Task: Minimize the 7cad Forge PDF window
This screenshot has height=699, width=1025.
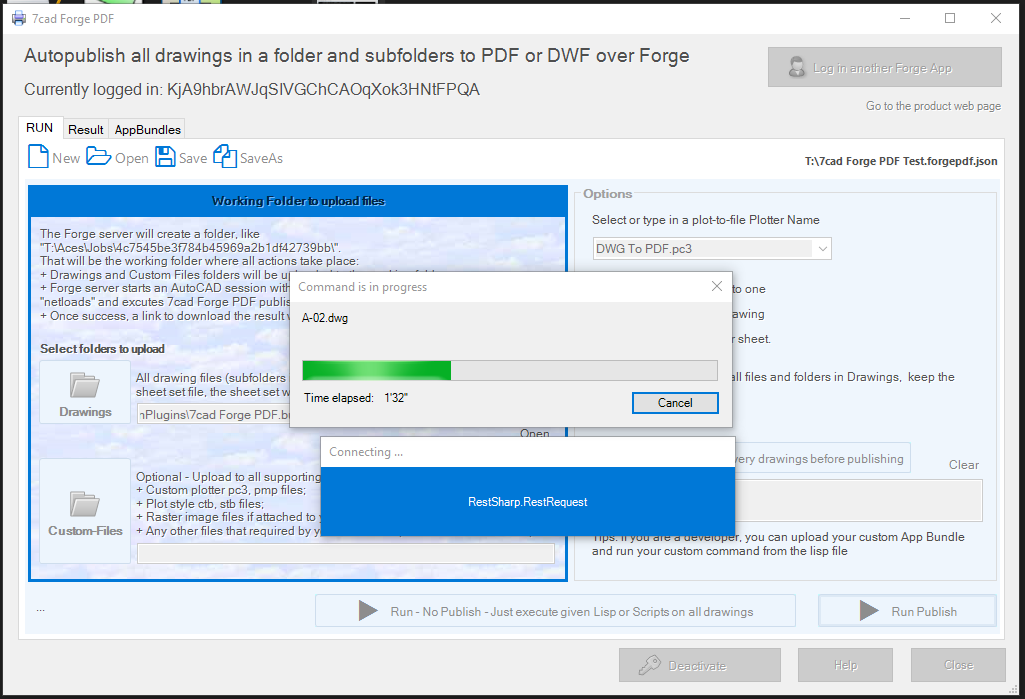Action: point(905,18)
